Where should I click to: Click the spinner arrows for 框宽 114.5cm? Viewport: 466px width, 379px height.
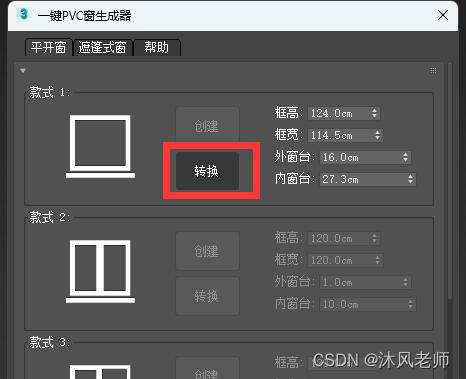tap(377, 135)
